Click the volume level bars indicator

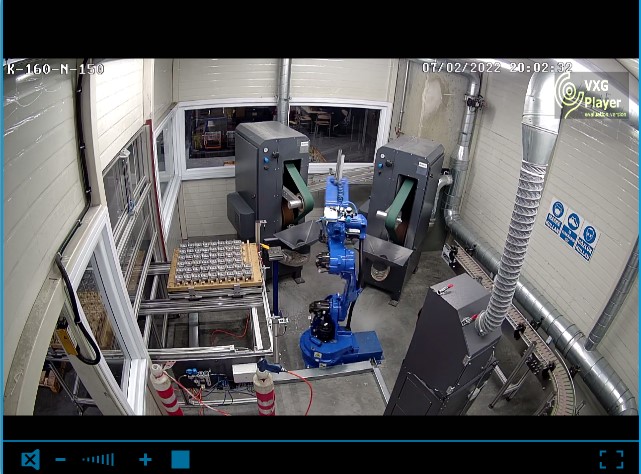pyautogui.click(x=98, y=459)
